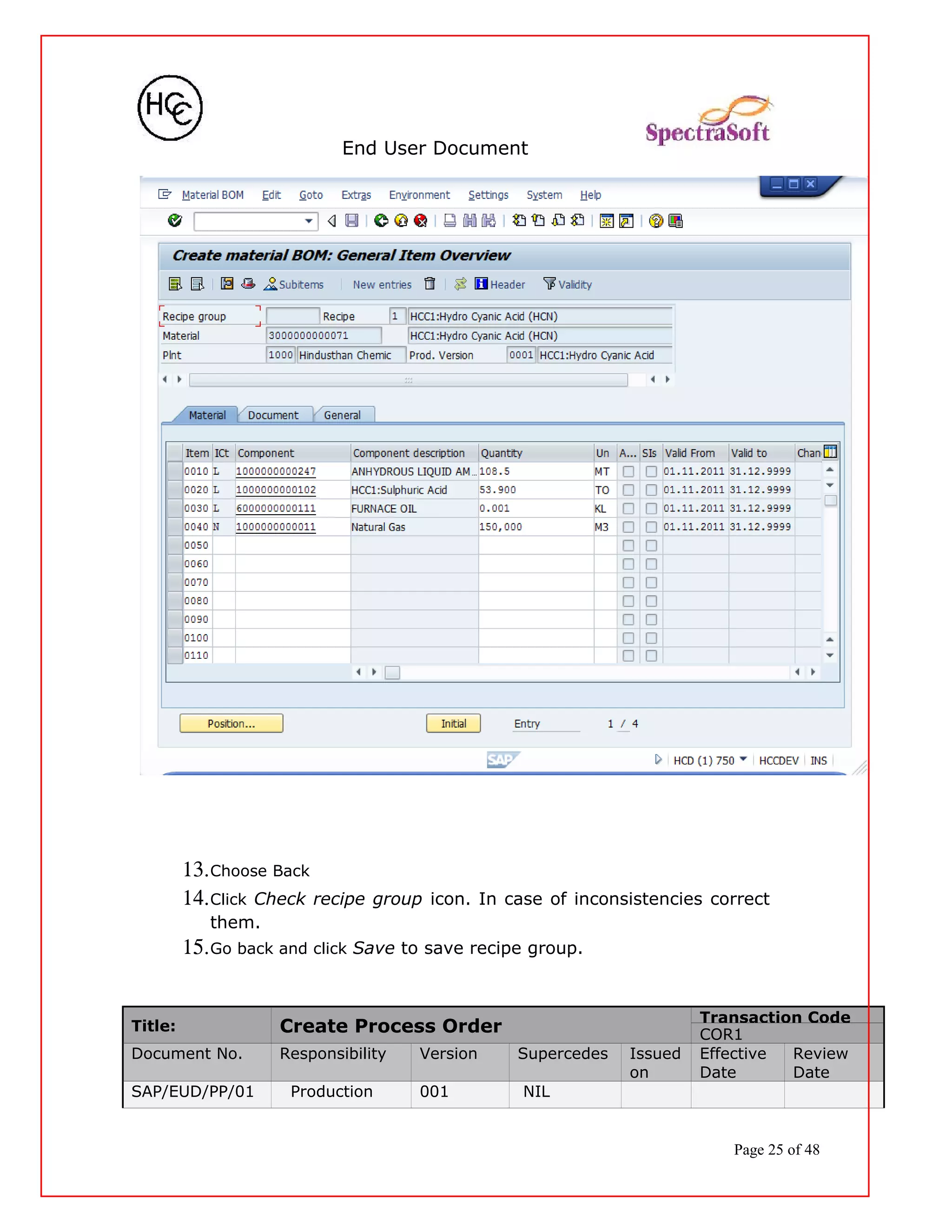The height and width of the screenshot is (1232, 952).
Task: Click the Material field 3000000000071
Action: pos(324,336)
